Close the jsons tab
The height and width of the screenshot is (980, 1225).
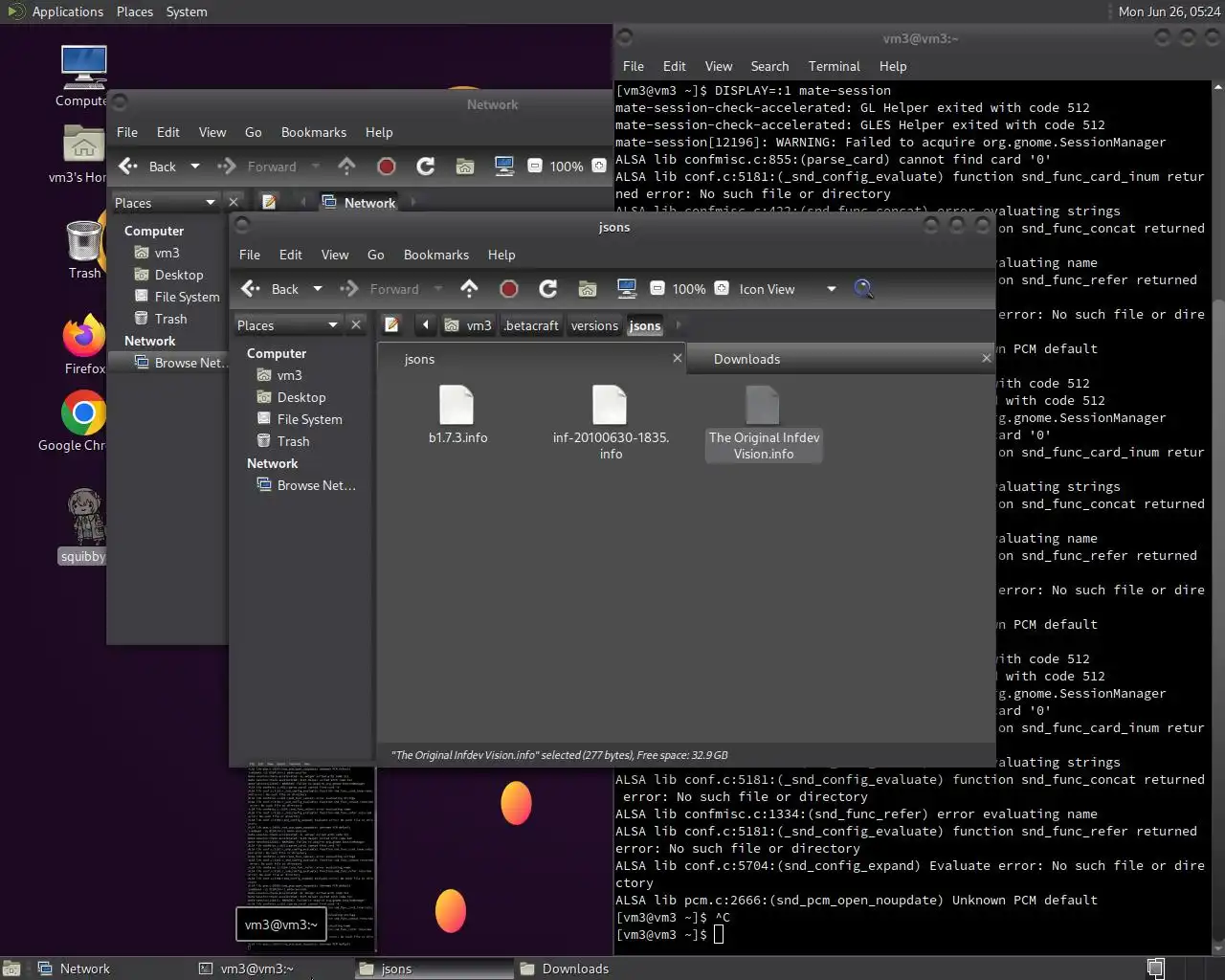[x=677, y=358]
